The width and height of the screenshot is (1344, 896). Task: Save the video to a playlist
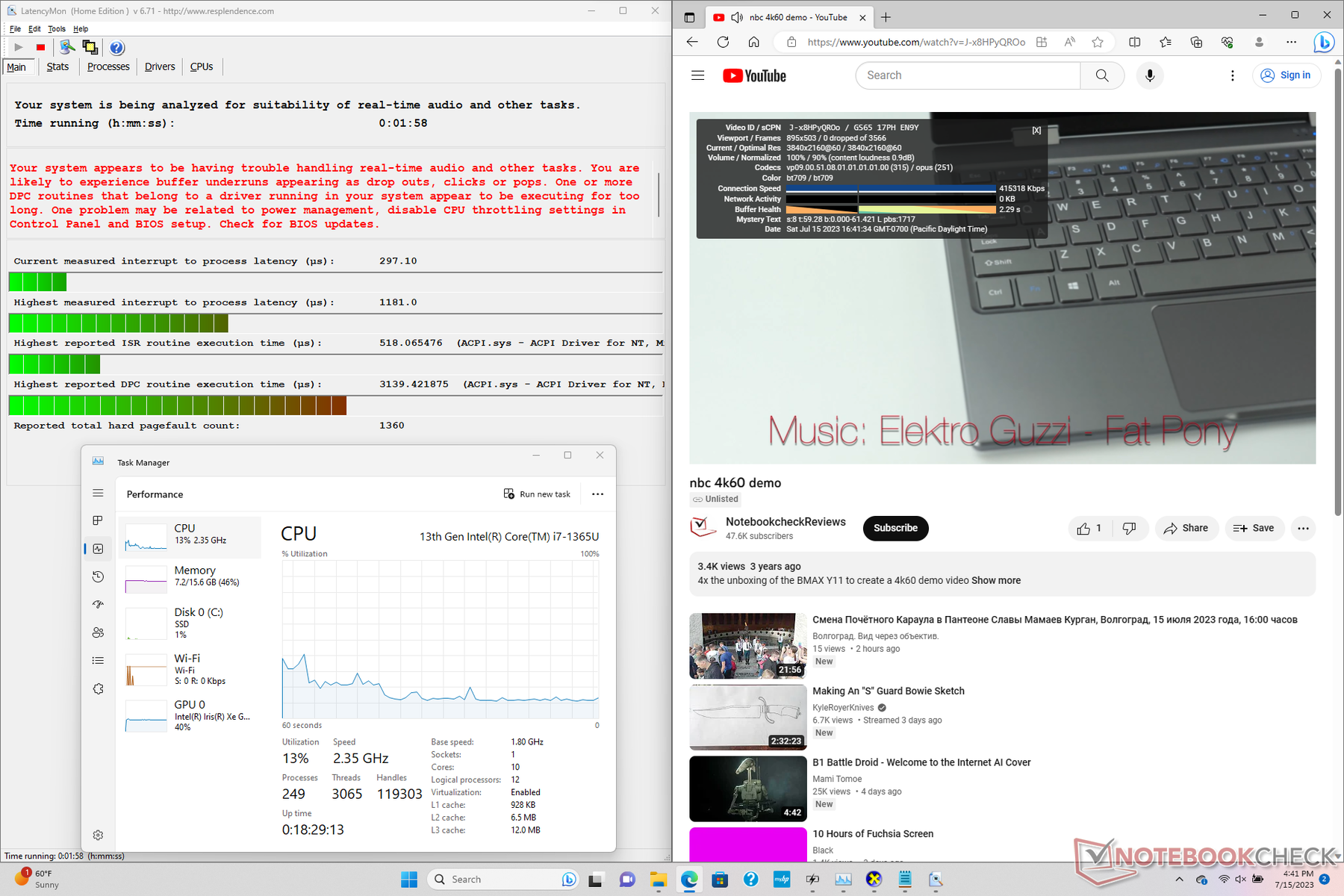(x=1254, y=528)
